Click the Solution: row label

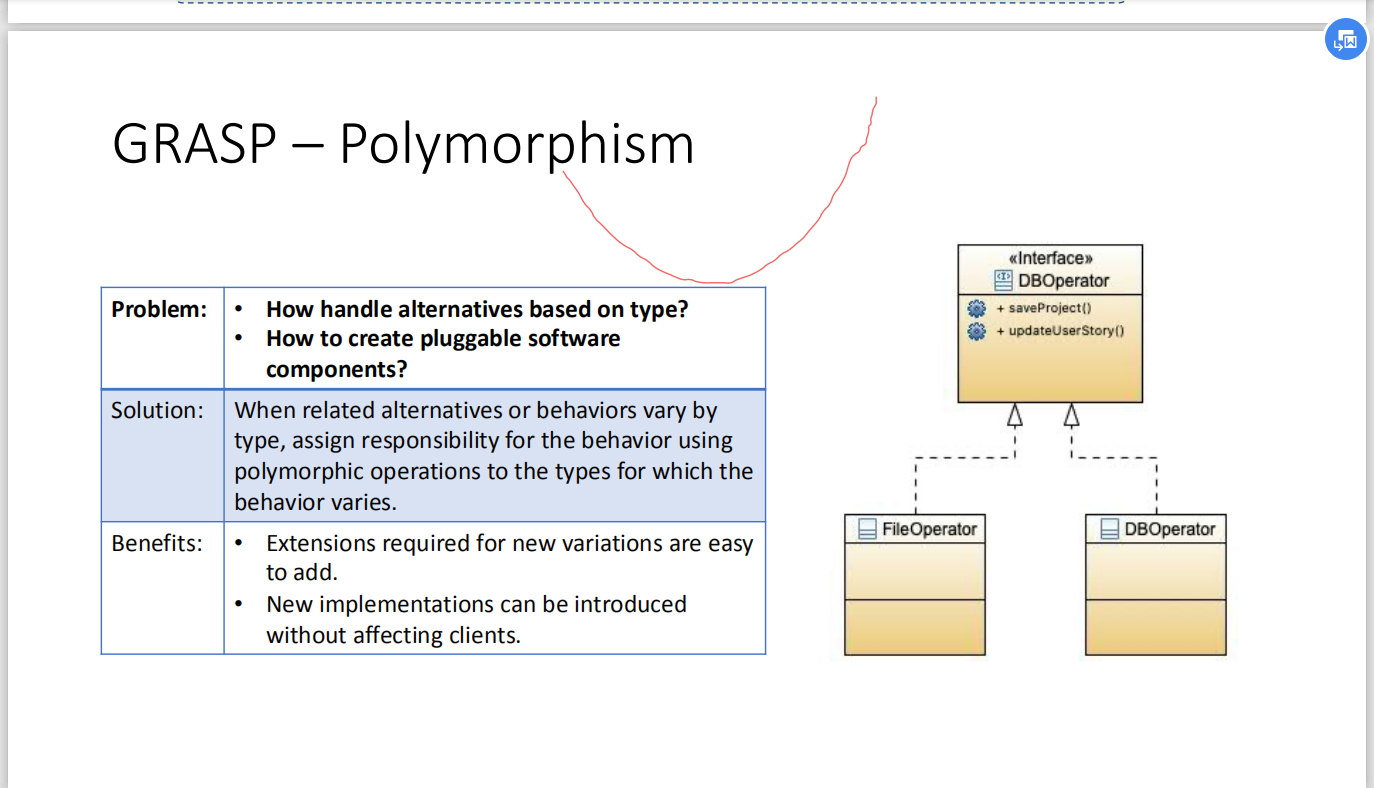[x=157, y=411]
